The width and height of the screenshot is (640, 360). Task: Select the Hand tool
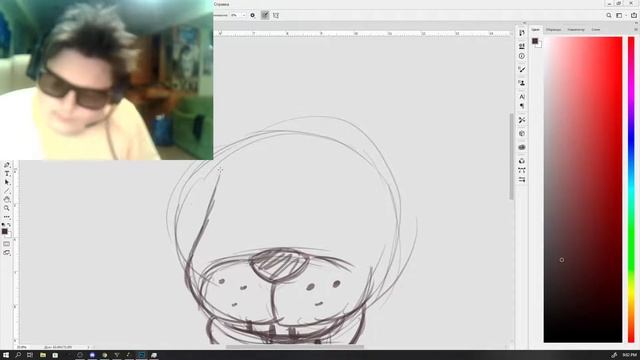click(x=7, y=200)
